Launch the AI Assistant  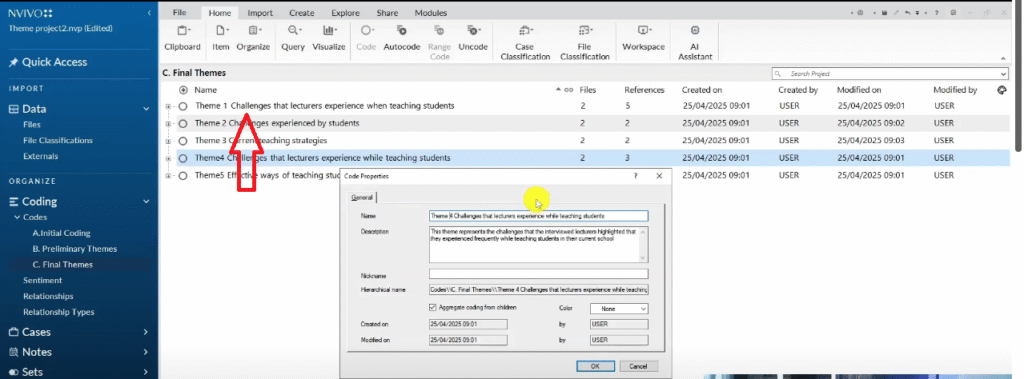(695, 42)
